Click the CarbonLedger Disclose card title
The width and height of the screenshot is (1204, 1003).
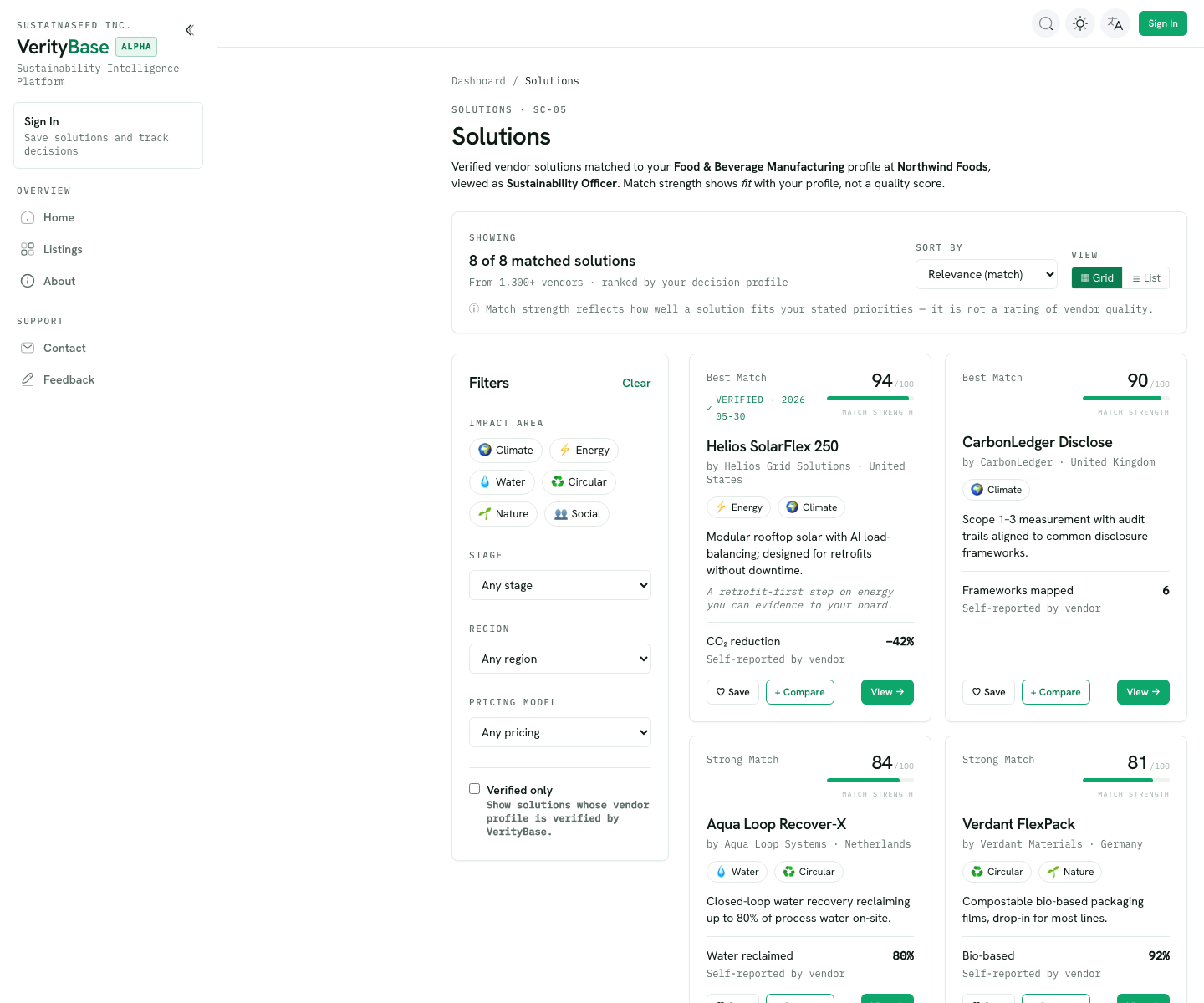click(1038, 442)
